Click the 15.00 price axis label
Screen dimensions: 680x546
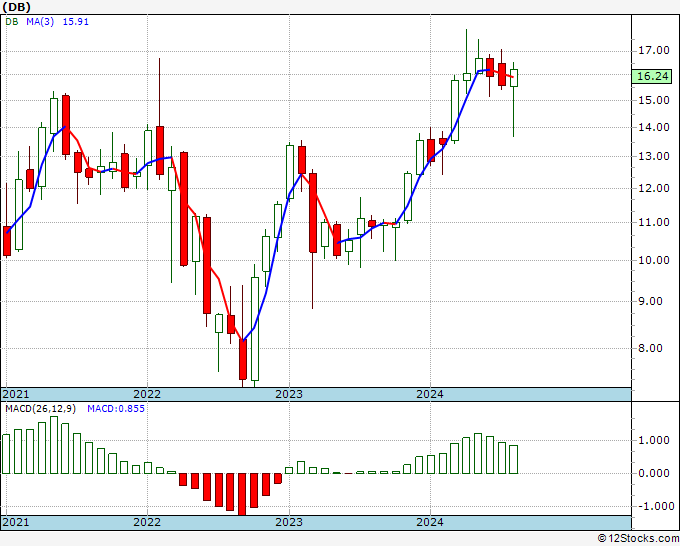(x=654, y=100)
